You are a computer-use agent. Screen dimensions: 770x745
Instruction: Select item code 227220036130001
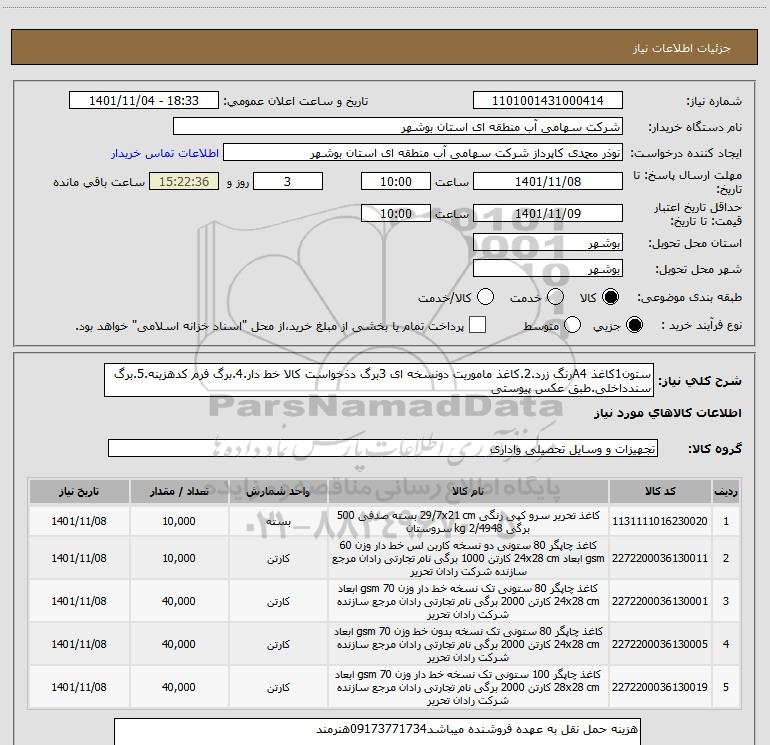660,601
